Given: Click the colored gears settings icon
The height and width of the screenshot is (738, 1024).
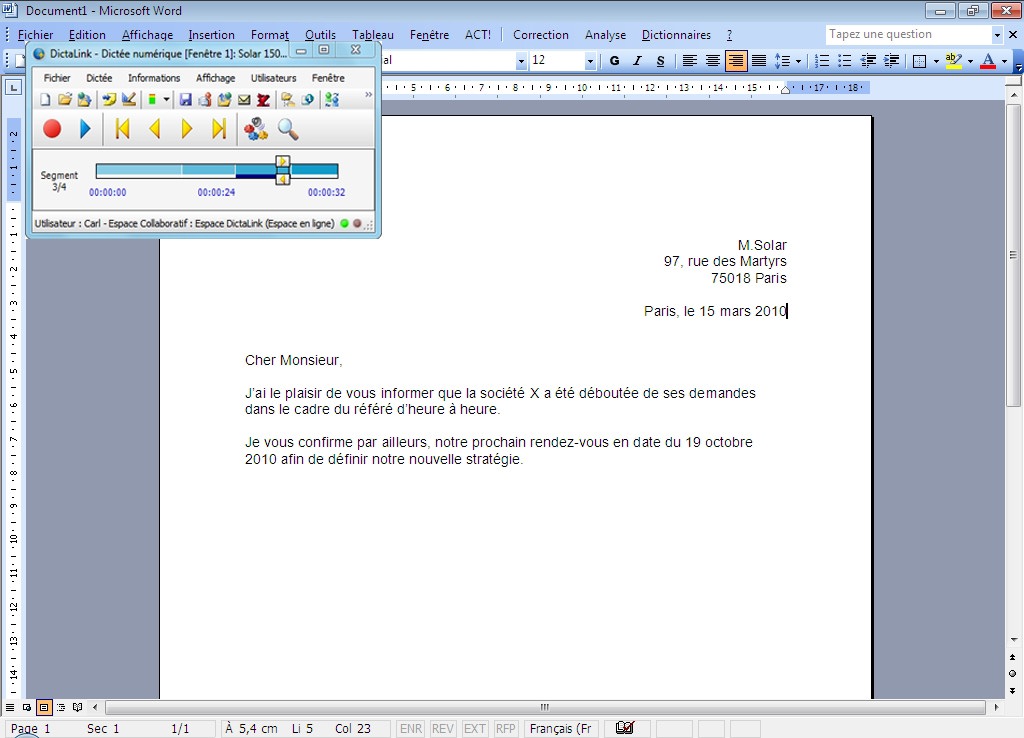Looking at the screenshot, I should [256, 129].
